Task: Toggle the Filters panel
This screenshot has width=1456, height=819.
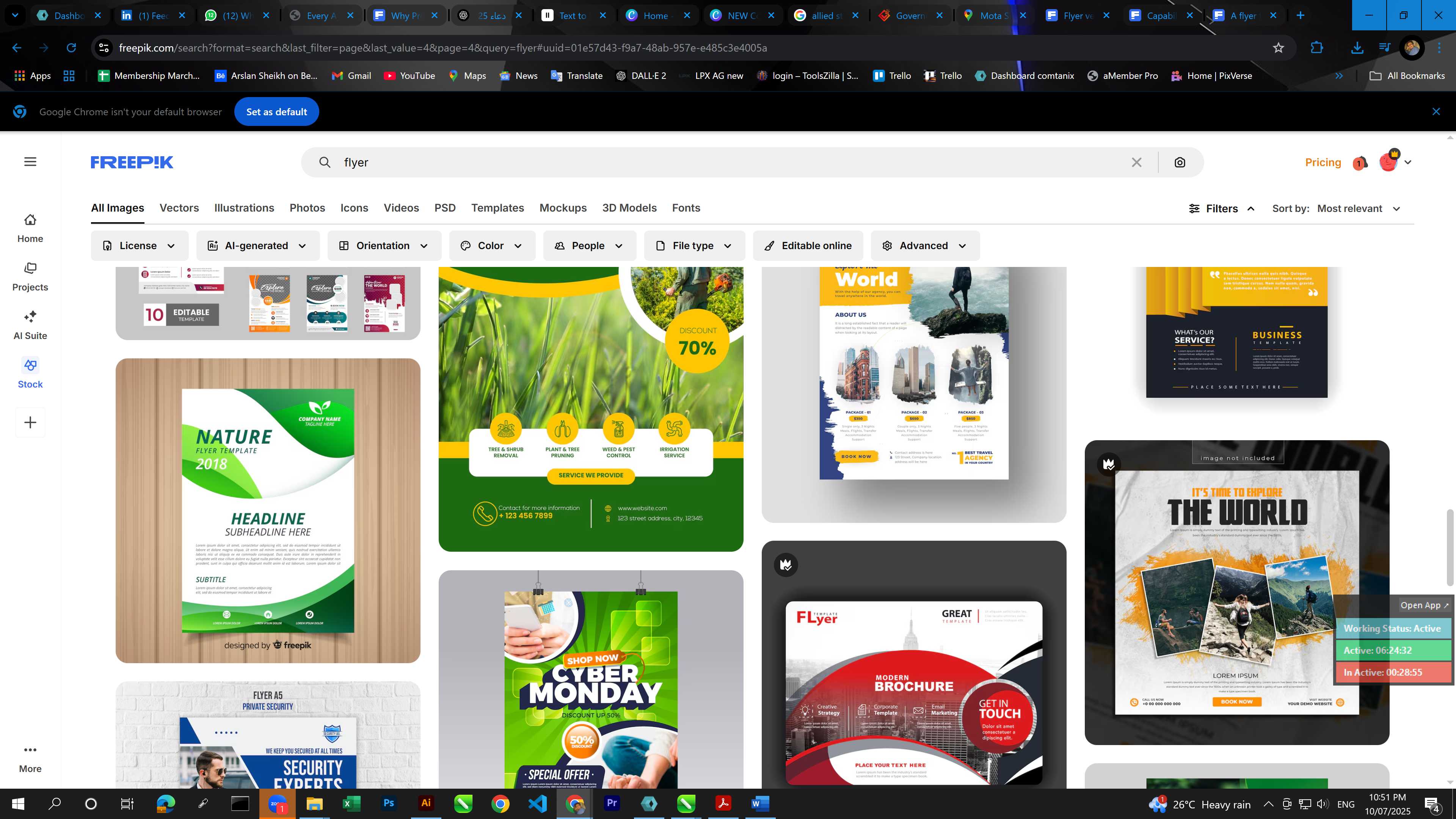Action: [x=1221, y=209]
